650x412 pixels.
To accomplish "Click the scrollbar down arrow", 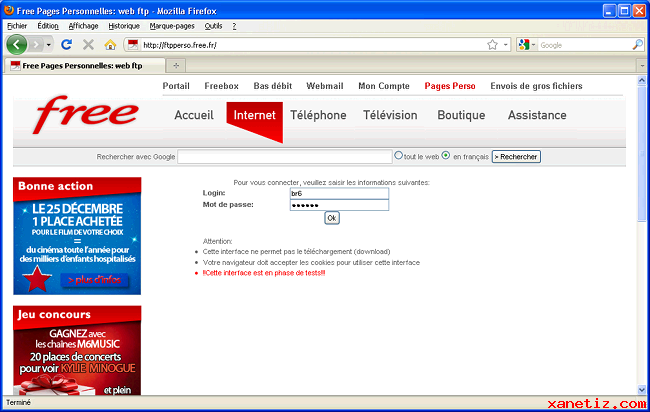I will [642, 390].
